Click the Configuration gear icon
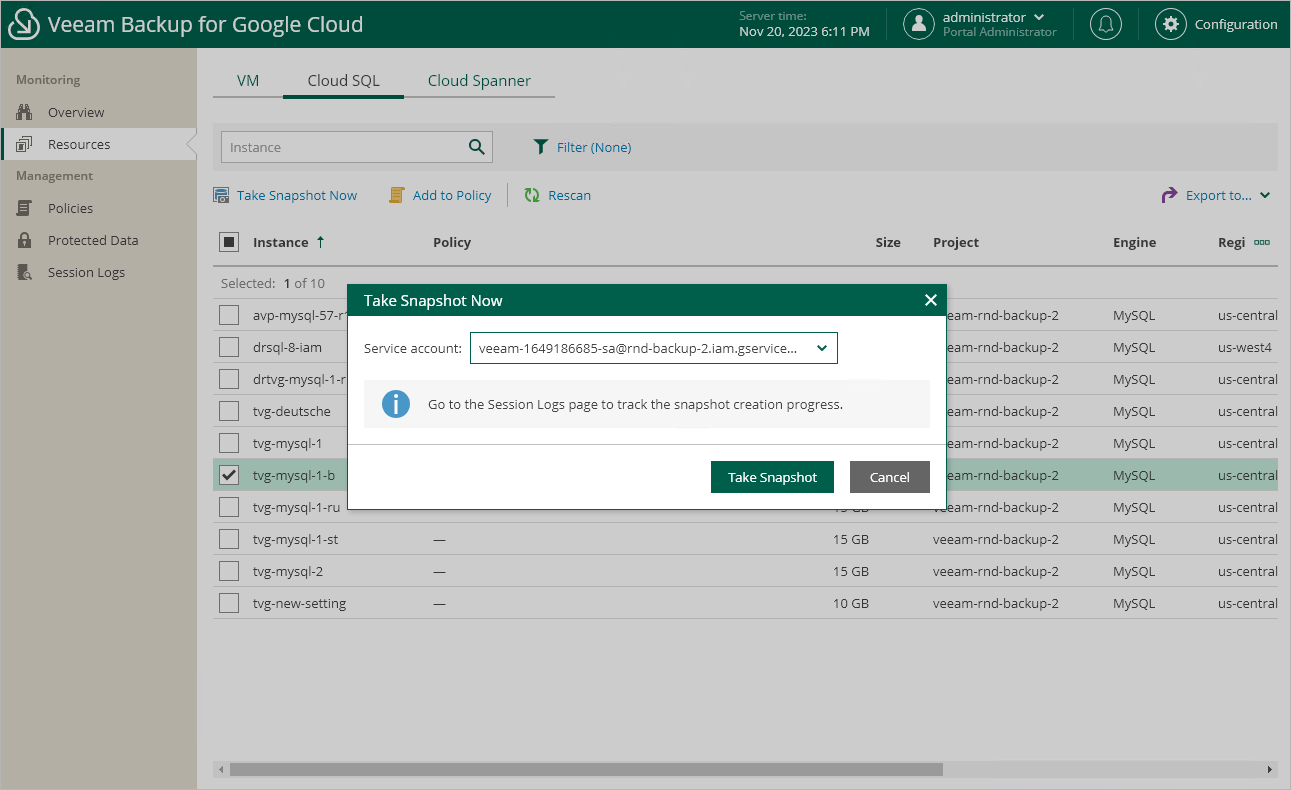Viewport: 1291px width, 790px height. click(x=1171, y=24)
